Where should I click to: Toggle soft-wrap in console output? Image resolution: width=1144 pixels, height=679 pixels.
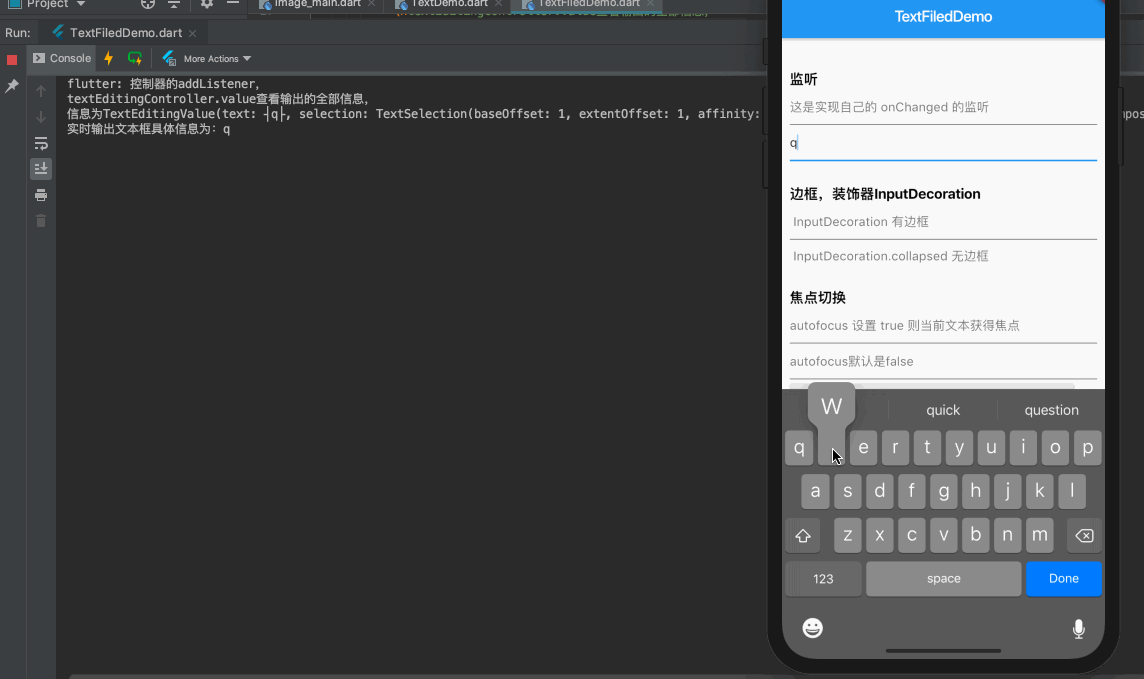coord(41,143)
